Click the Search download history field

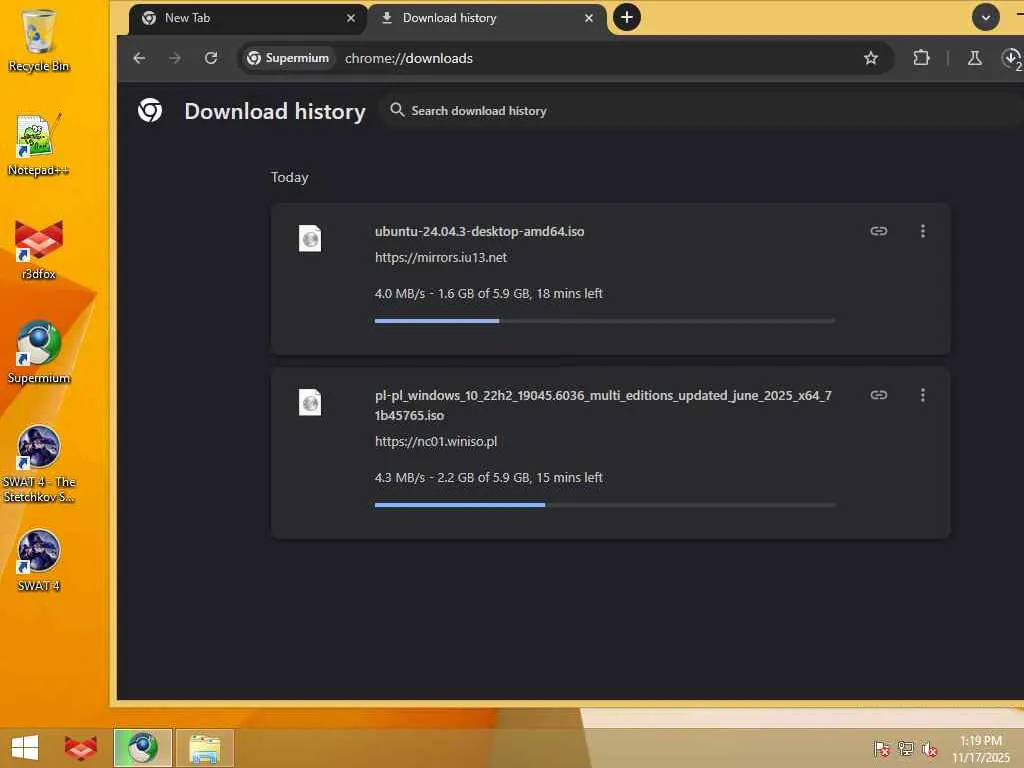(x=699, y=110)
